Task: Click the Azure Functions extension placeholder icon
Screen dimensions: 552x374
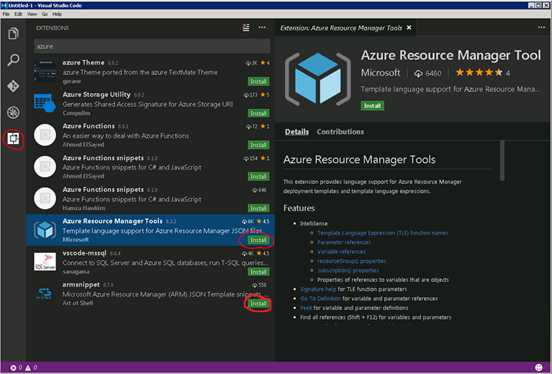Action: pos(45,135)
